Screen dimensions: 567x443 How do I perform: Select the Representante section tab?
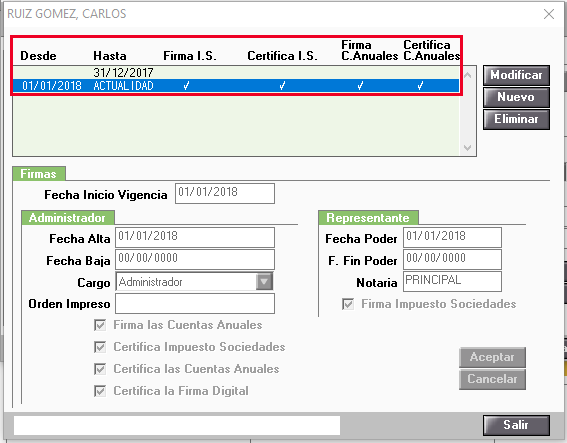(x=368, y=218)
